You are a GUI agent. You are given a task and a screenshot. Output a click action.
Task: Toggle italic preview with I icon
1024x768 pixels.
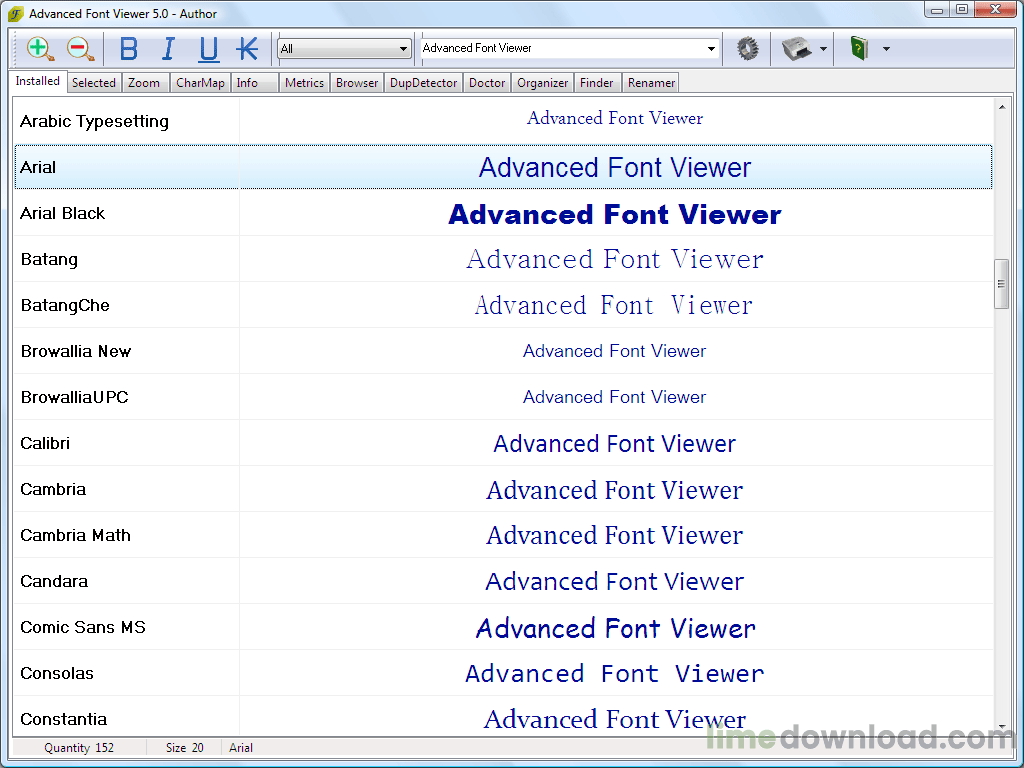click(x=168, y=49)
